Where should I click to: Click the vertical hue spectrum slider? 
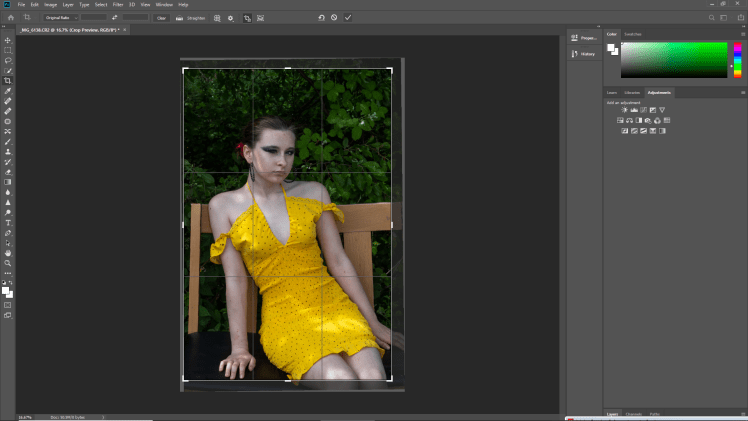(736, 59)
